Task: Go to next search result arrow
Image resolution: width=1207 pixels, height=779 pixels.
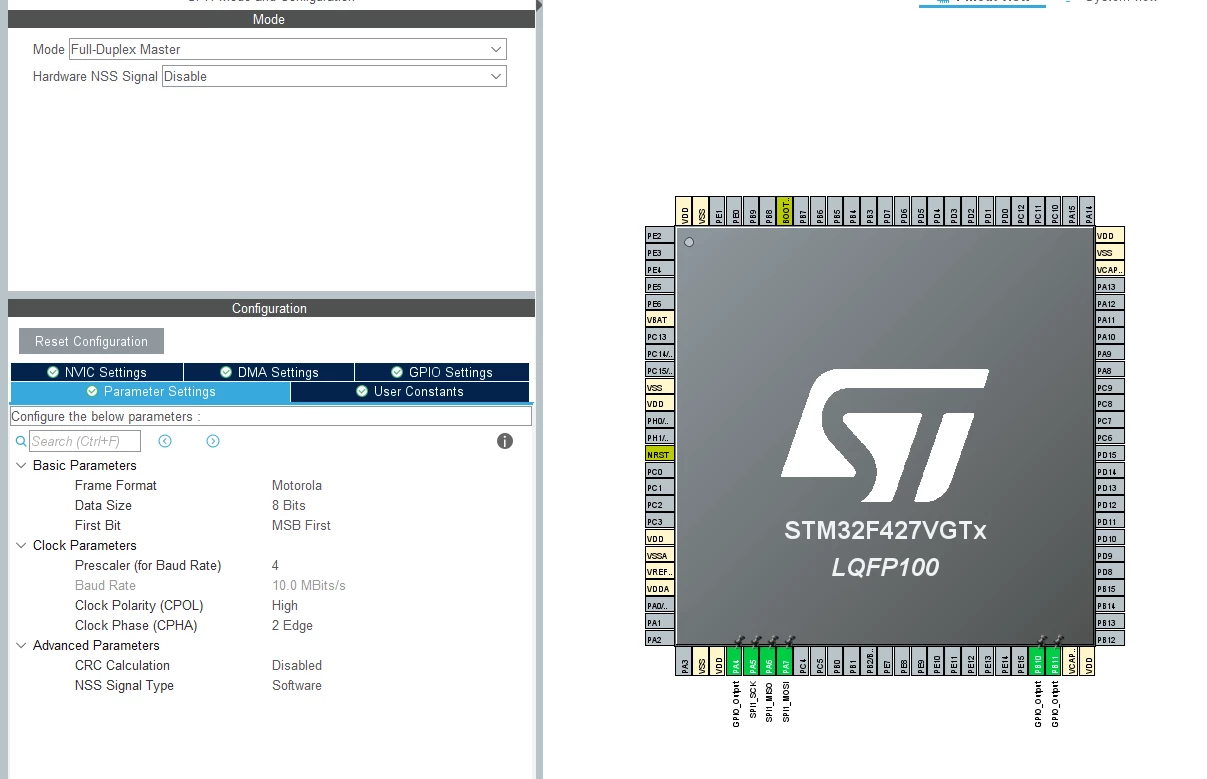Action: point(213,441)
